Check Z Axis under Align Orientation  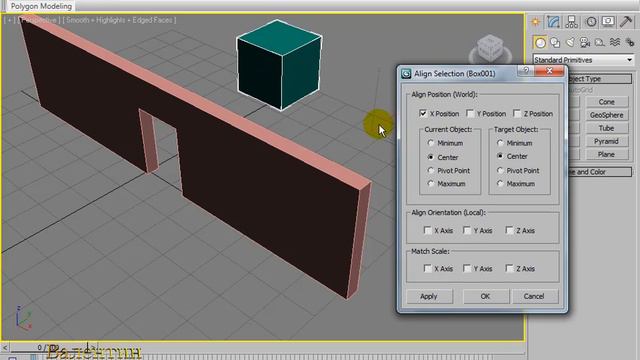509,231
